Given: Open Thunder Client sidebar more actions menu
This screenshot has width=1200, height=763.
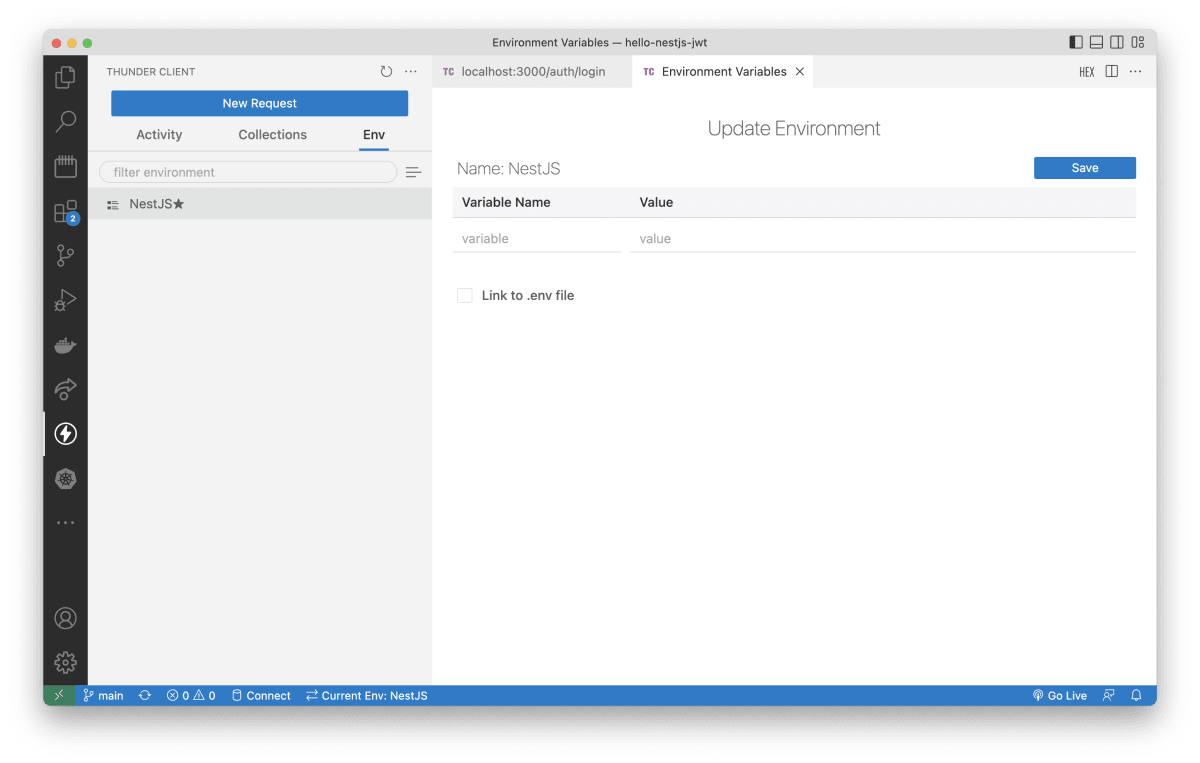Looking at the screenshot, I should pyautogui.click(x=411, y=72).
